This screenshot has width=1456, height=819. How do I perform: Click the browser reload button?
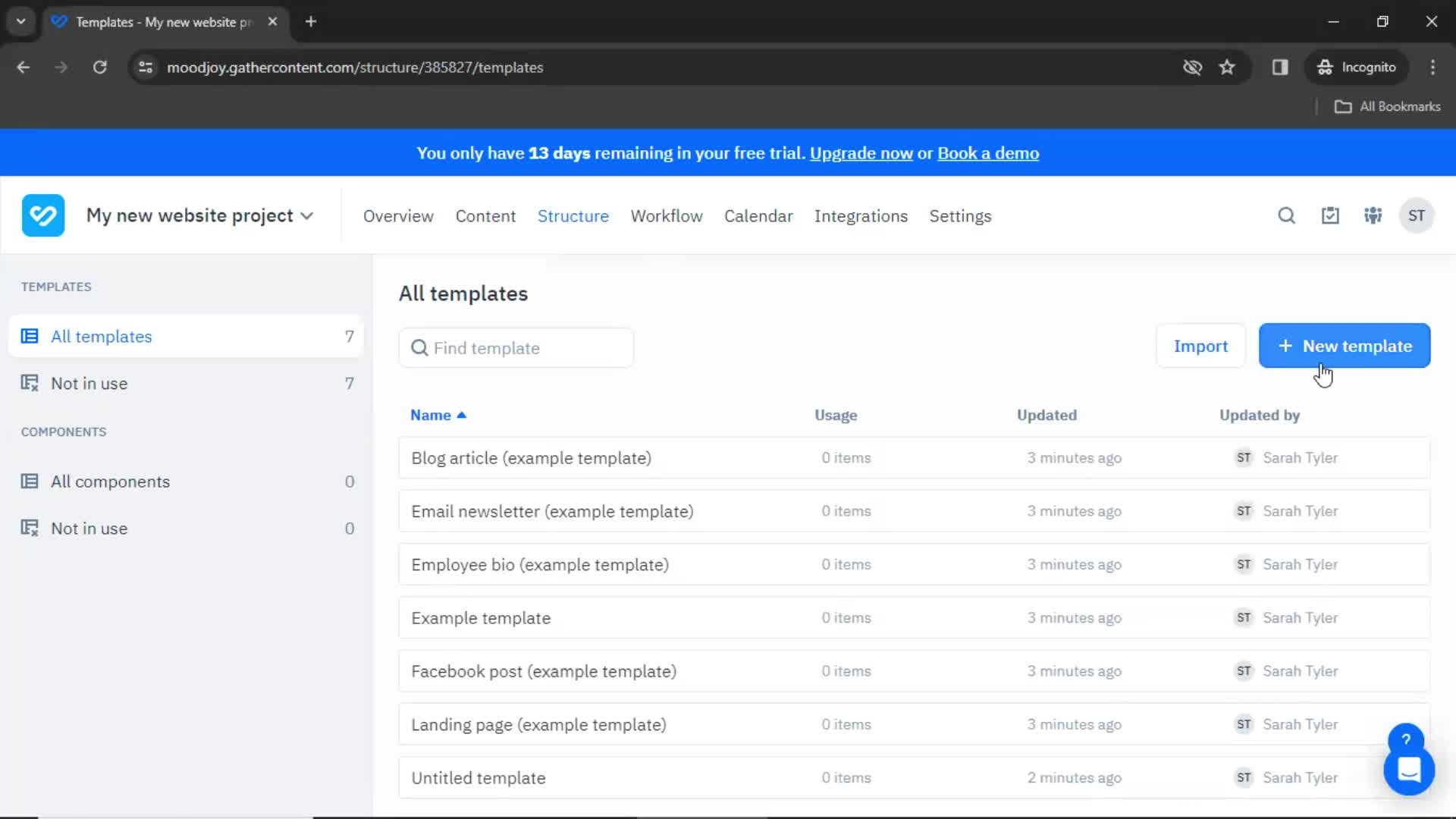tap(99, 67)
